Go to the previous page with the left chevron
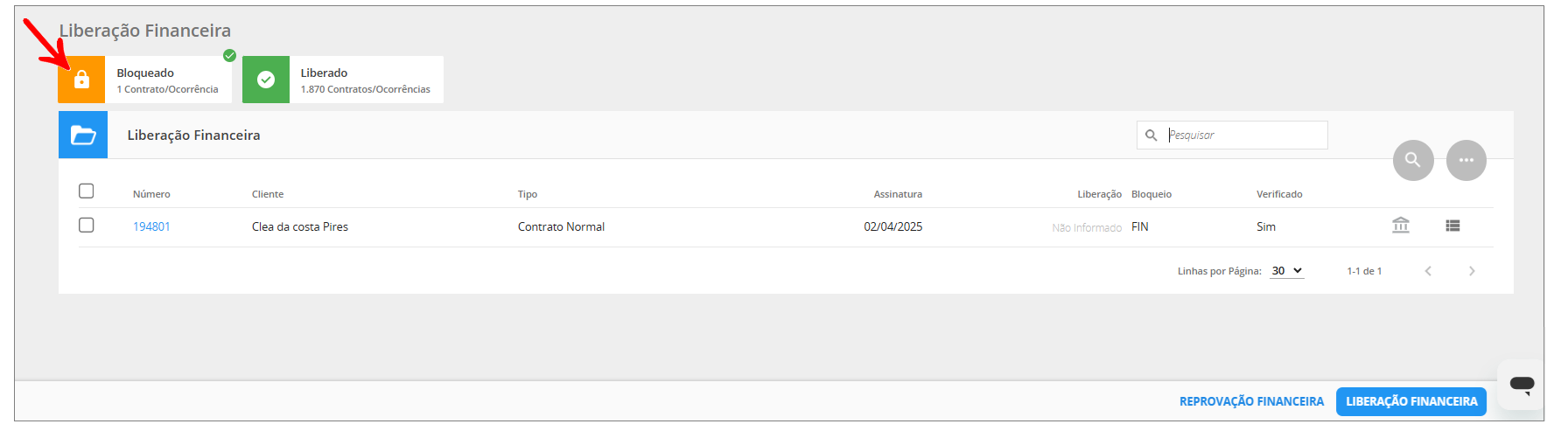 pos(1428,271)
